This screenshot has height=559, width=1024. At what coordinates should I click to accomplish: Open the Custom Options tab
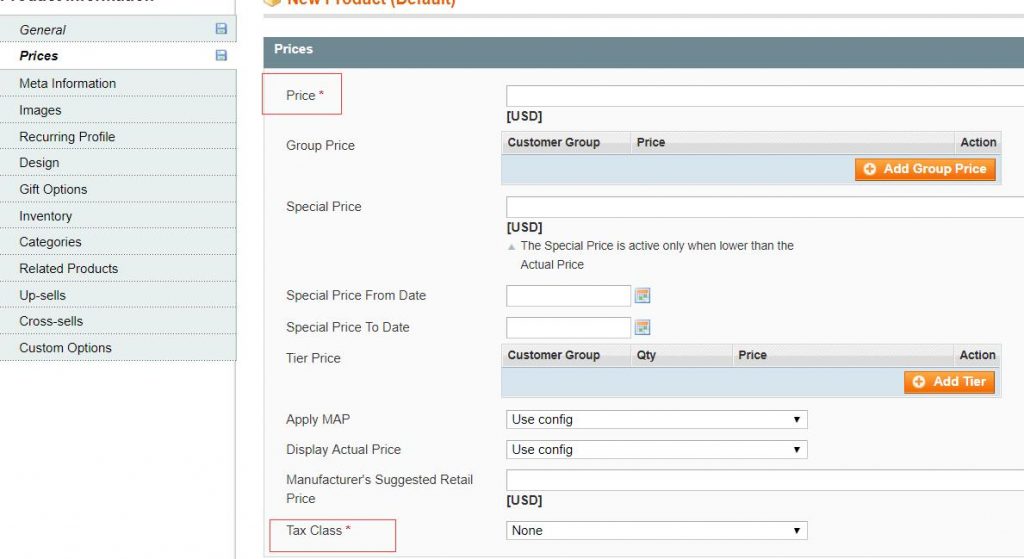click(x=66, y=348)
